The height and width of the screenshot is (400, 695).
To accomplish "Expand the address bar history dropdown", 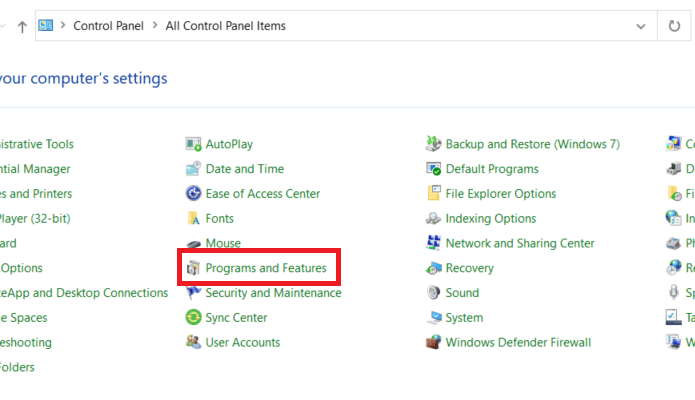I will pos(640,26).
